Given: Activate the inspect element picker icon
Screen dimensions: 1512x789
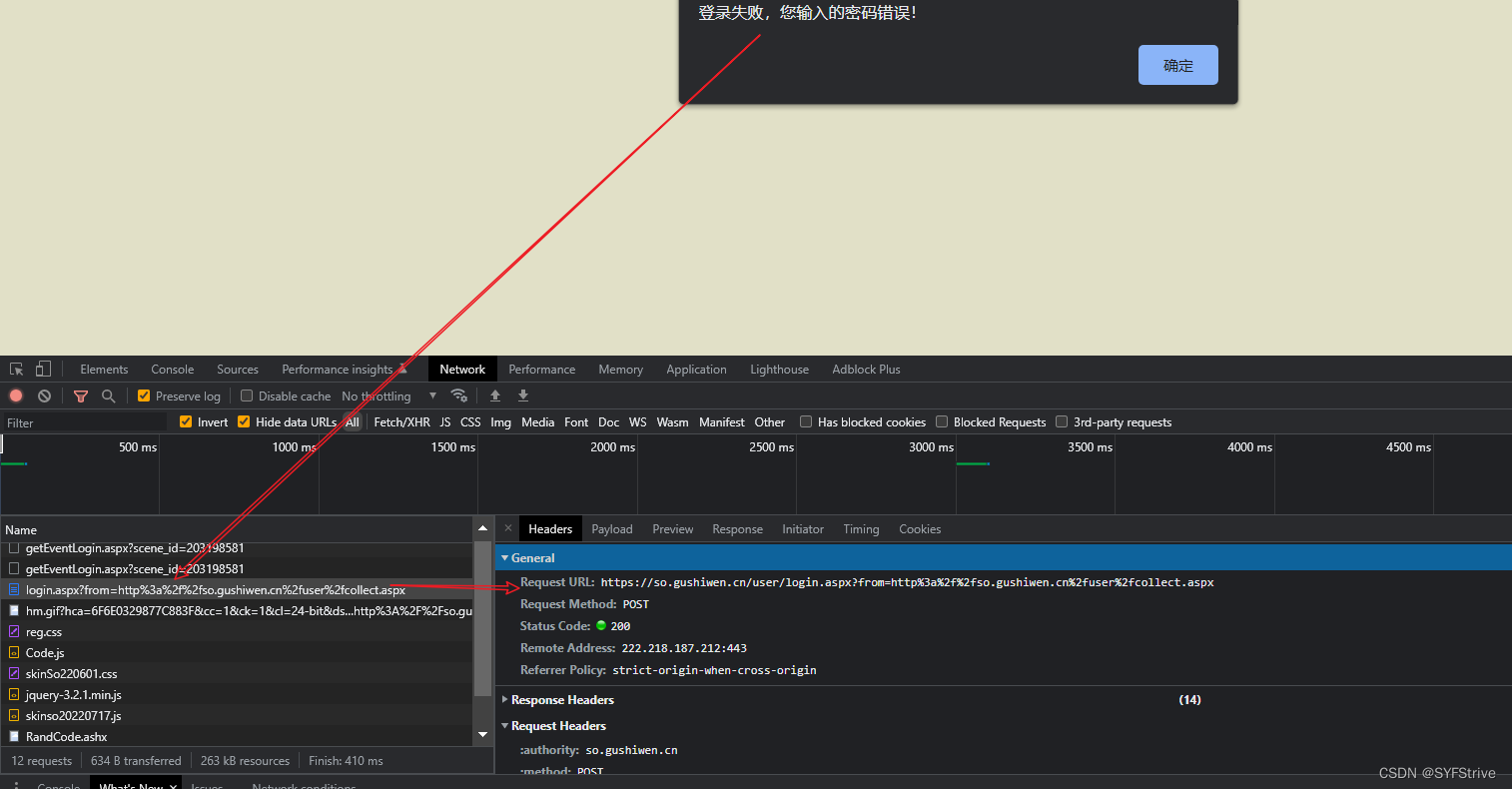Looking at the screenshot, I should point(17,369).
